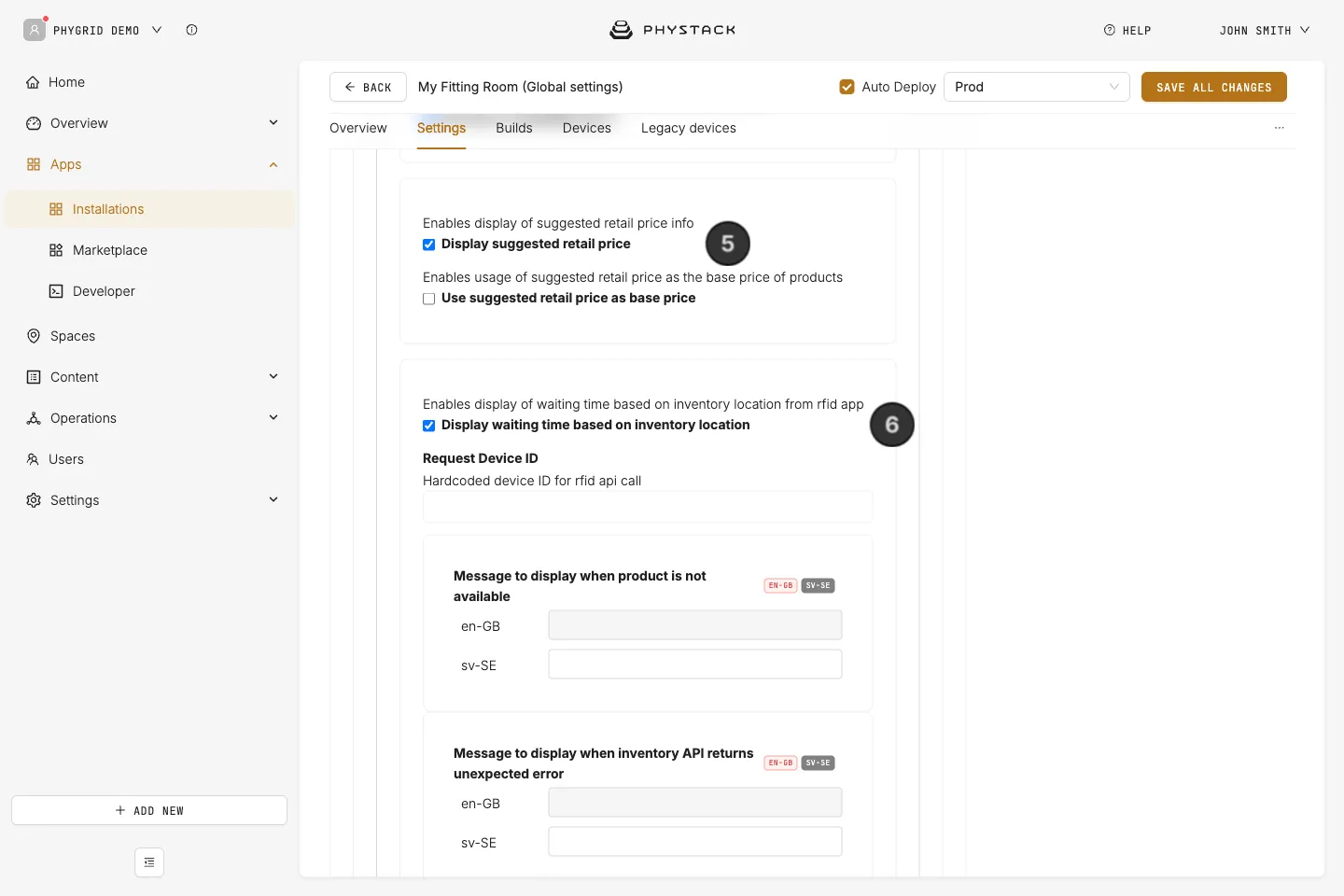Expand the Settings sidebar section
1344x896 pixels.
pyautogui.click(x=273, y=499)
